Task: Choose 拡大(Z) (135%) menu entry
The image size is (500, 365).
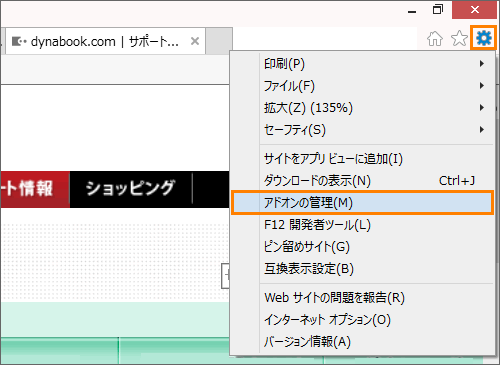Action: (362, 108)
